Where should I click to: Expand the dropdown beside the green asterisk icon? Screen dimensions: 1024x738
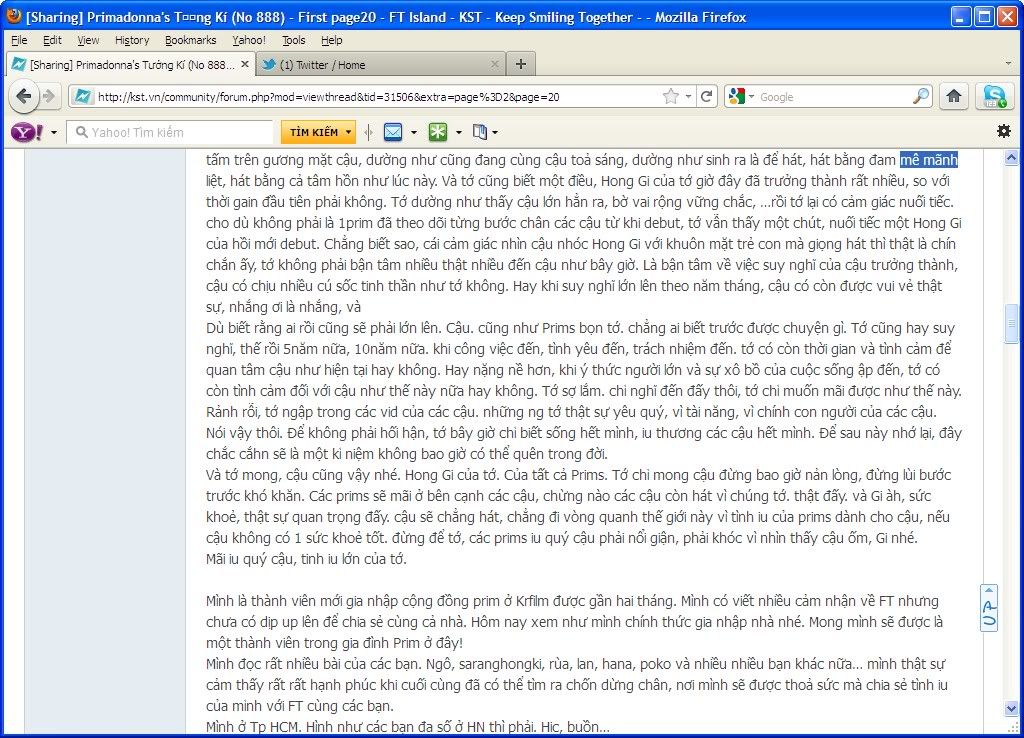click(458, 133)
